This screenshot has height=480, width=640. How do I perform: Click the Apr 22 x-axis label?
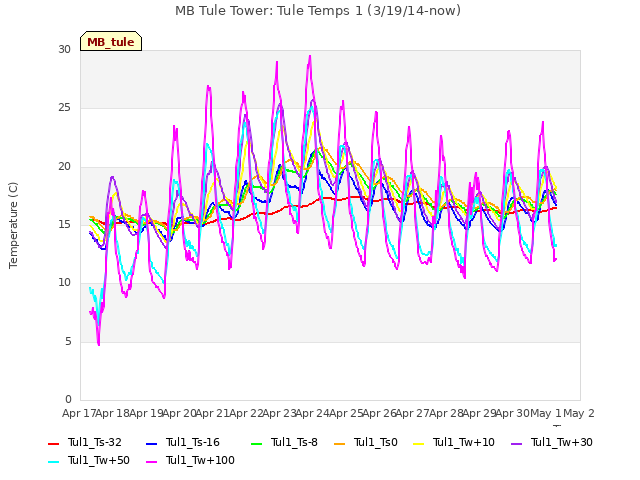pos(245,413)
